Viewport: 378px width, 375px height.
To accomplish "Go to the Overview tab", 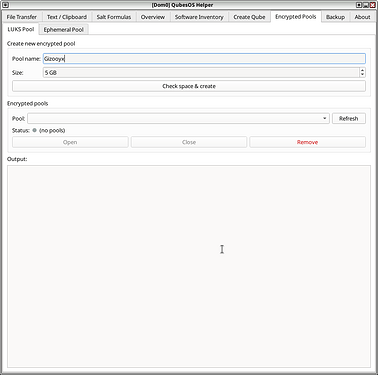I will coord(153,17).
